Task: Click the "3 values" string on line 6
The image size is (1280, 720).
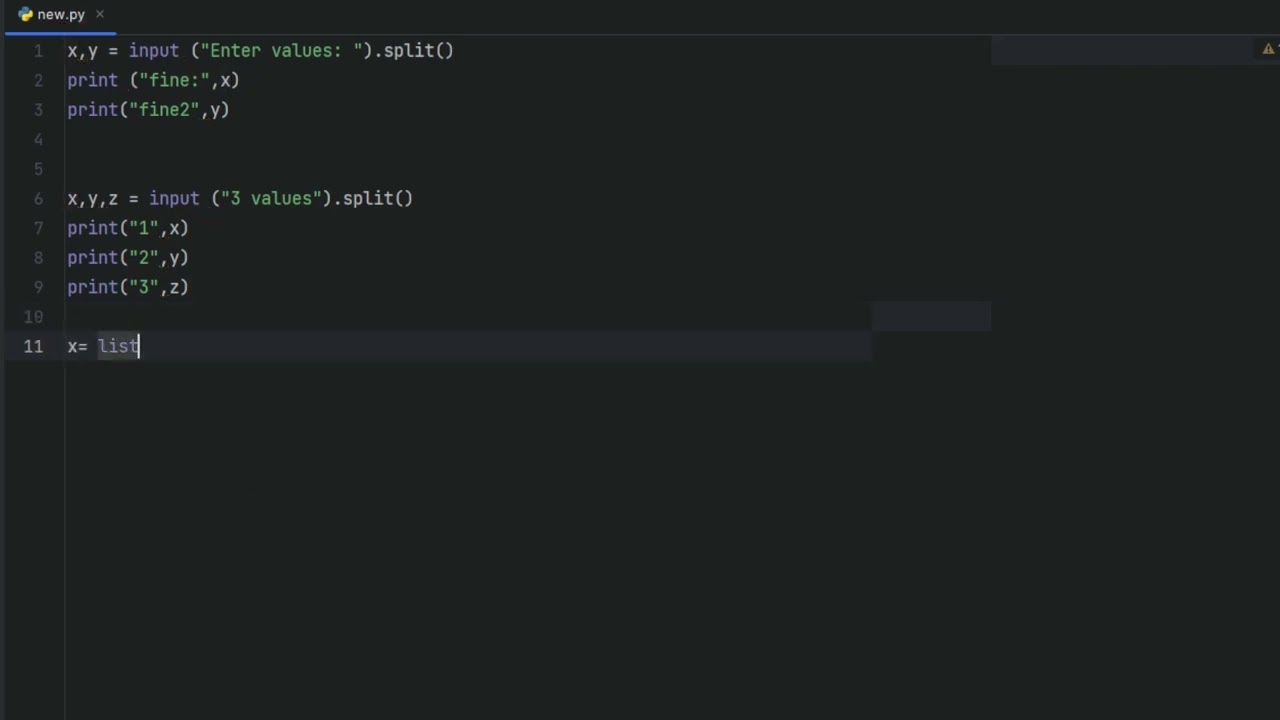Action: click(x=271, y=199)
